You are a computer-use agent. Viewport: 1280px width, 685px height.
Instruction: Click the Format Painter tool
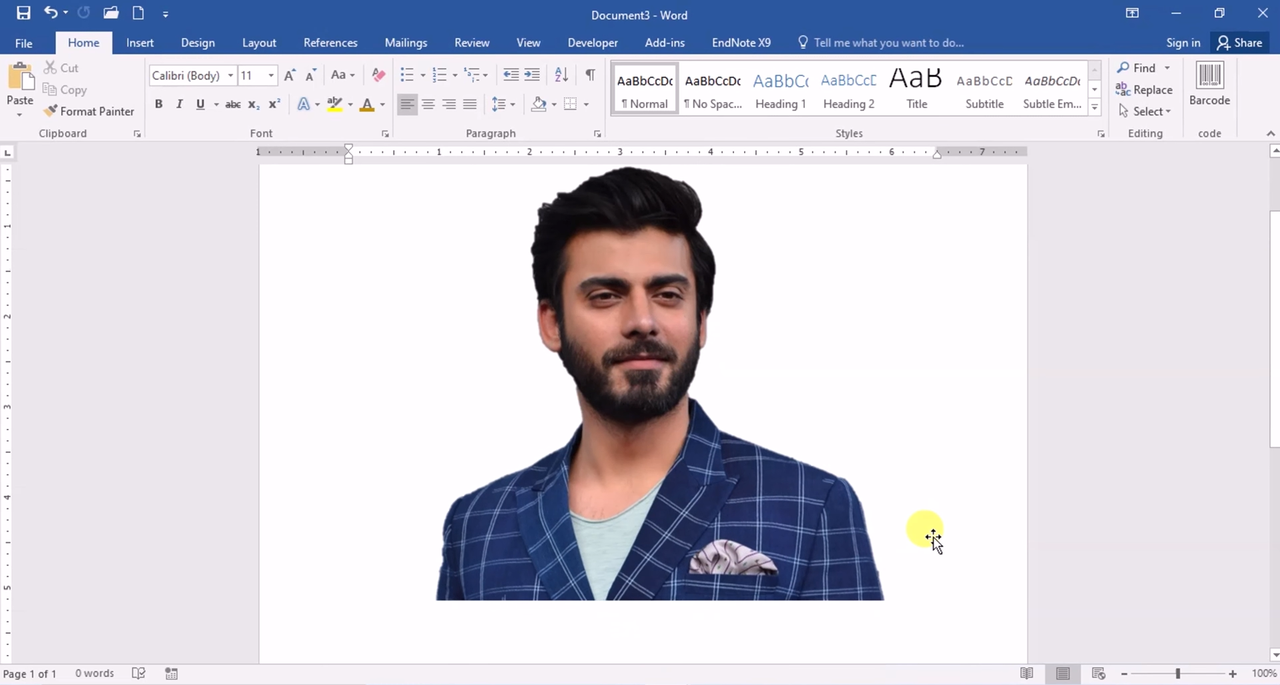click(x=89, y=111)
